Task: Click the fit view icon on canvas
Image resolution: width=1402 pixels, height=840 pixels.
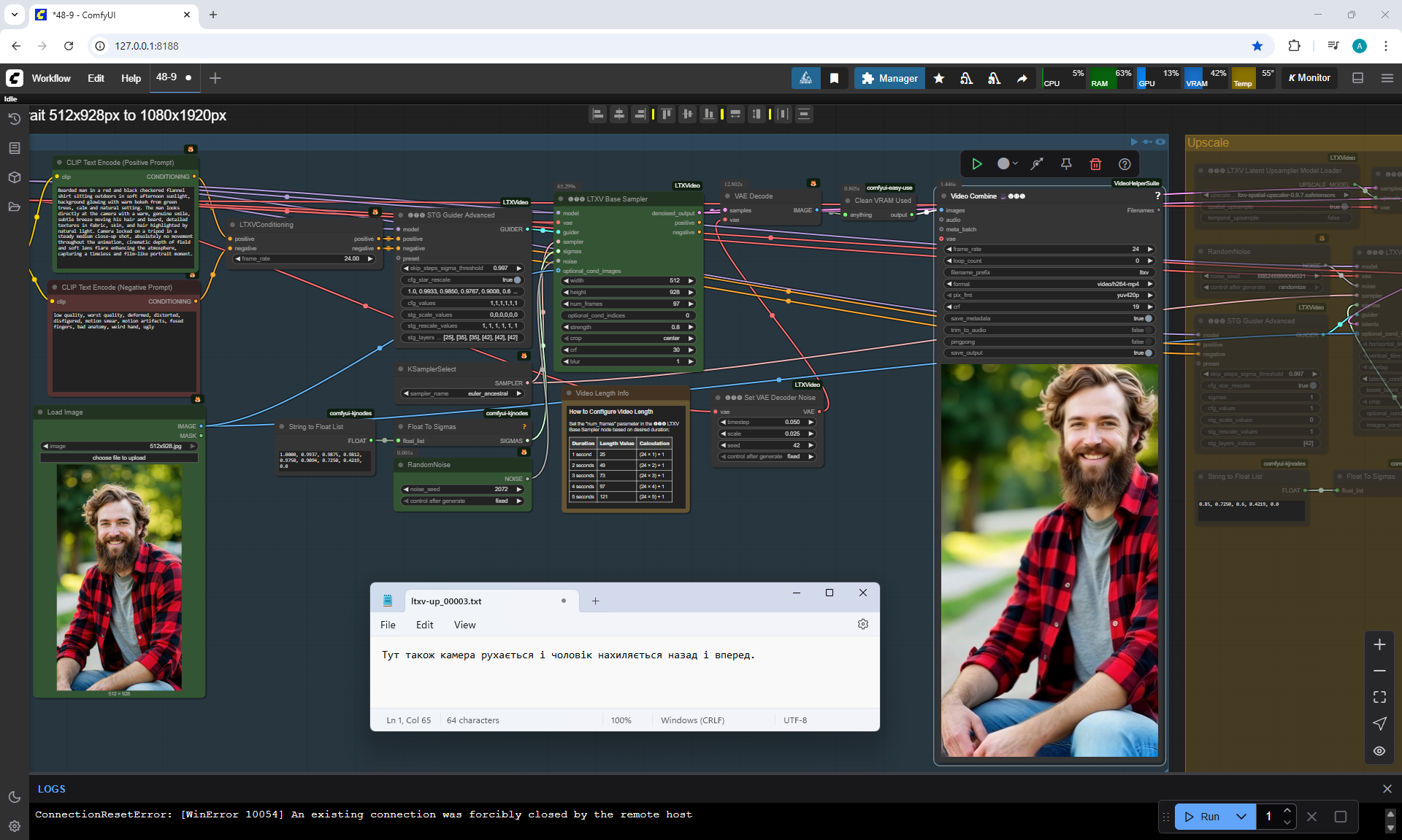Action: [x=1379, y=697]
